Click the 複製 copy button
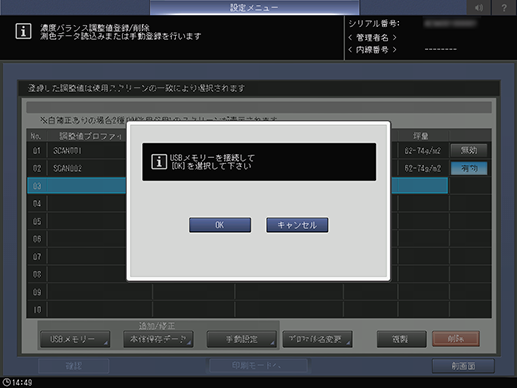The image size is (517, 388). [401, 339]
